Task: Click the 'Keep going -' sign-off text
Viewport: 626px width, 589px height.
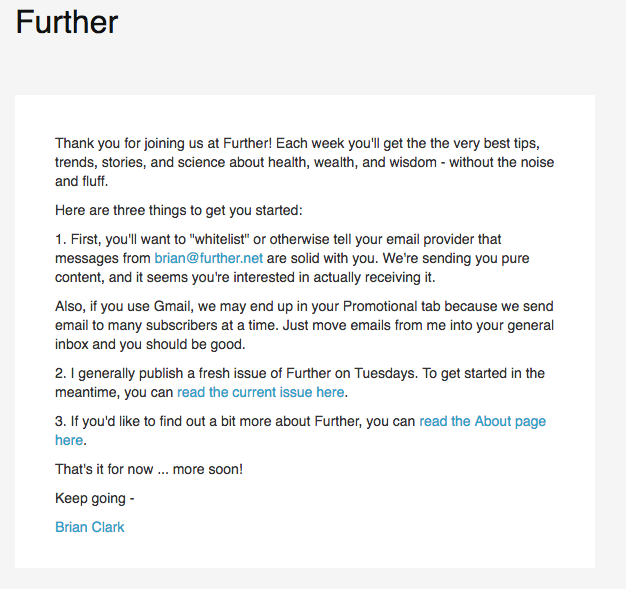Action: [x=95, y=498]
